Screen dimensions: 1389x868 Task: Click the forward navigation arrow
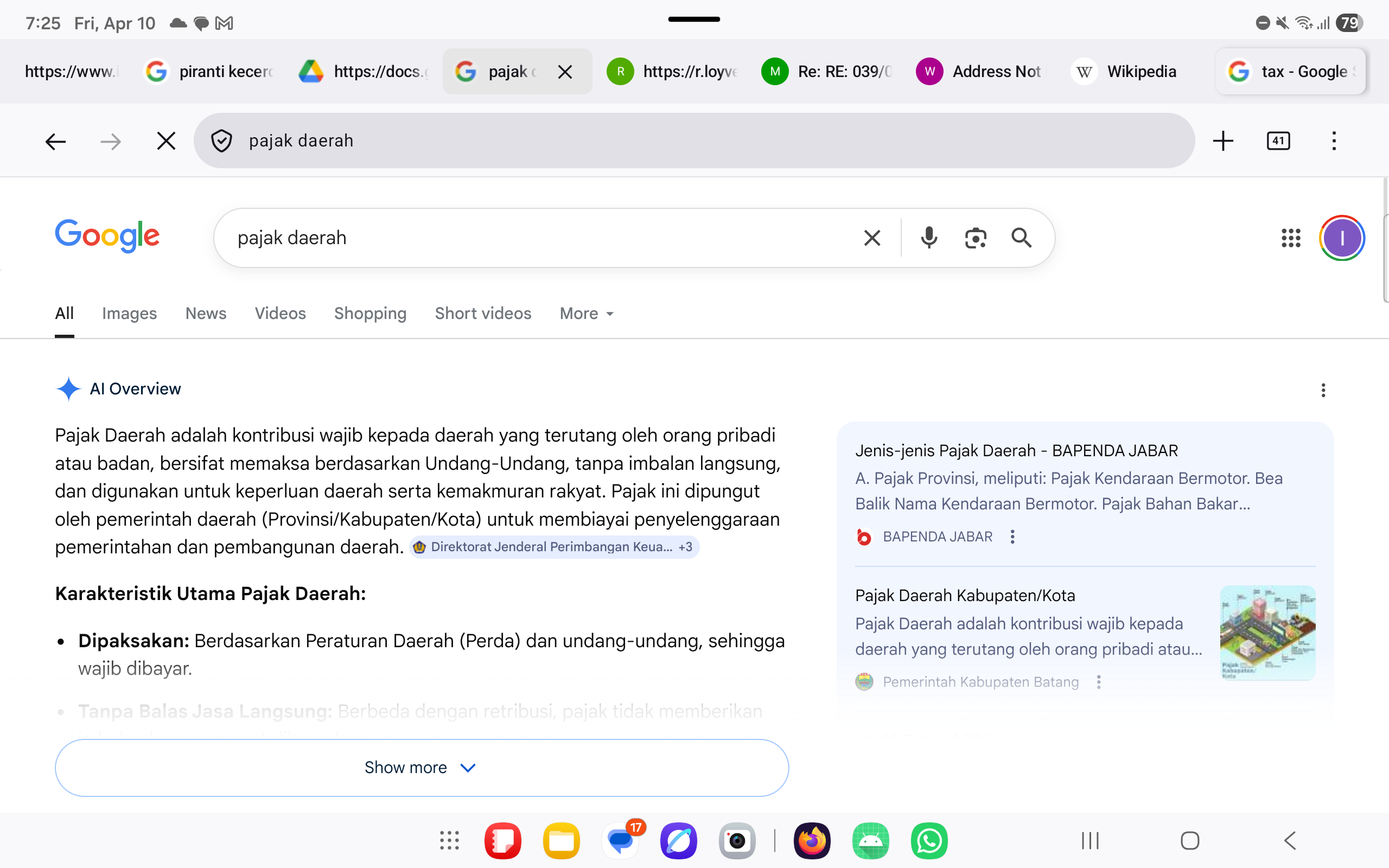click(110, 141)
